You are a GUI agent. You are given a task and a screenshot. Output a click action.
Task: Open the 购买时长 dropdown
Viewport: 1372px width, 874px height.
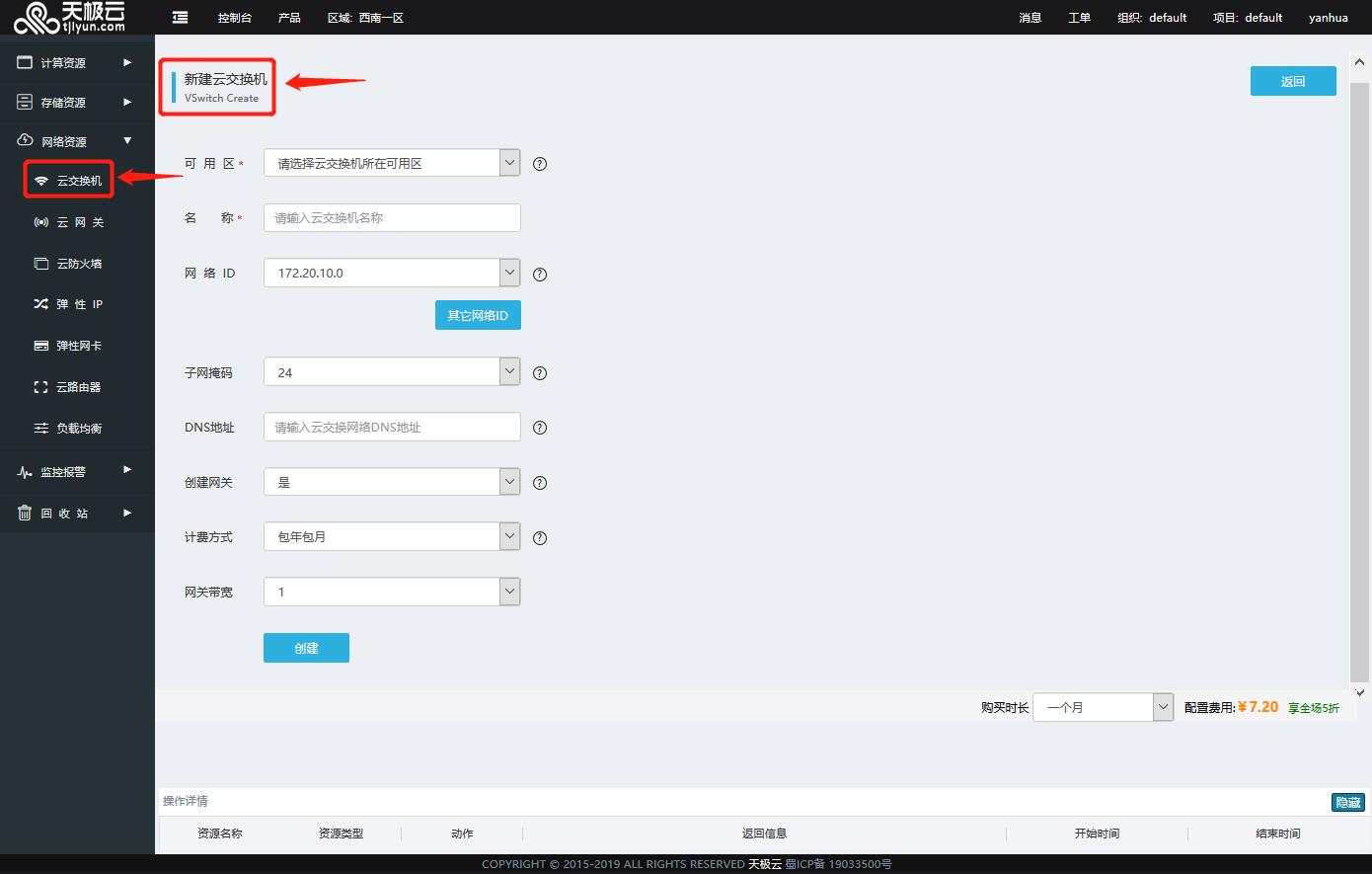1102,707
